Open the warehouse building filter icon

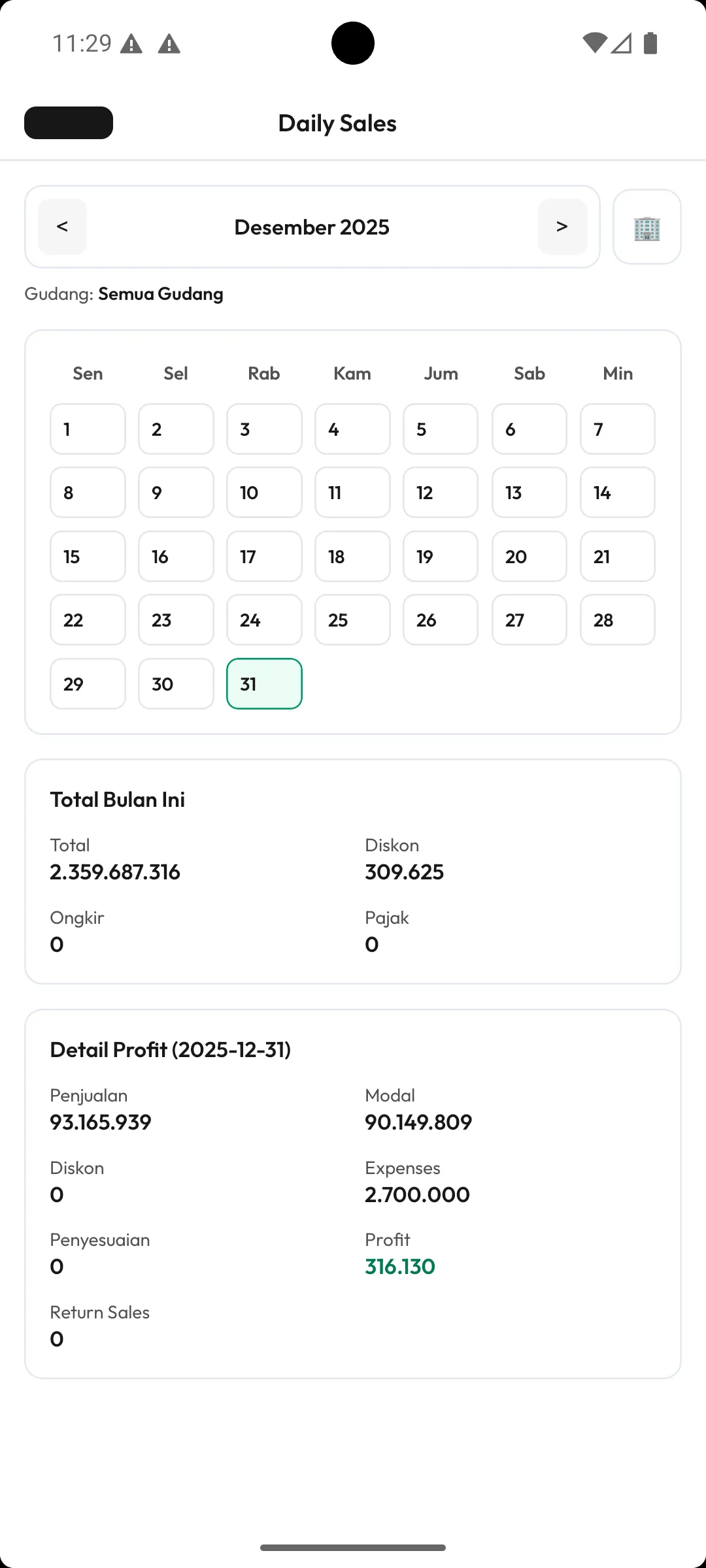point(647,227)
